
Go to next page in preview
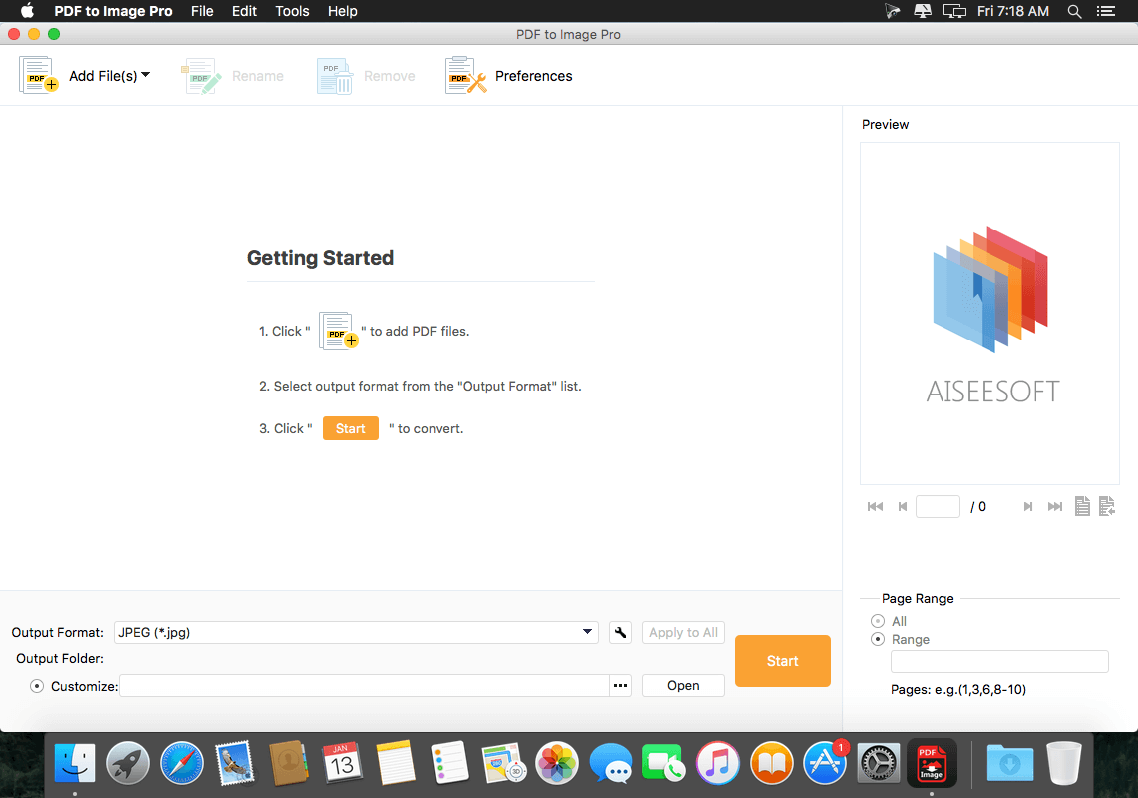tap(1028, 506)
